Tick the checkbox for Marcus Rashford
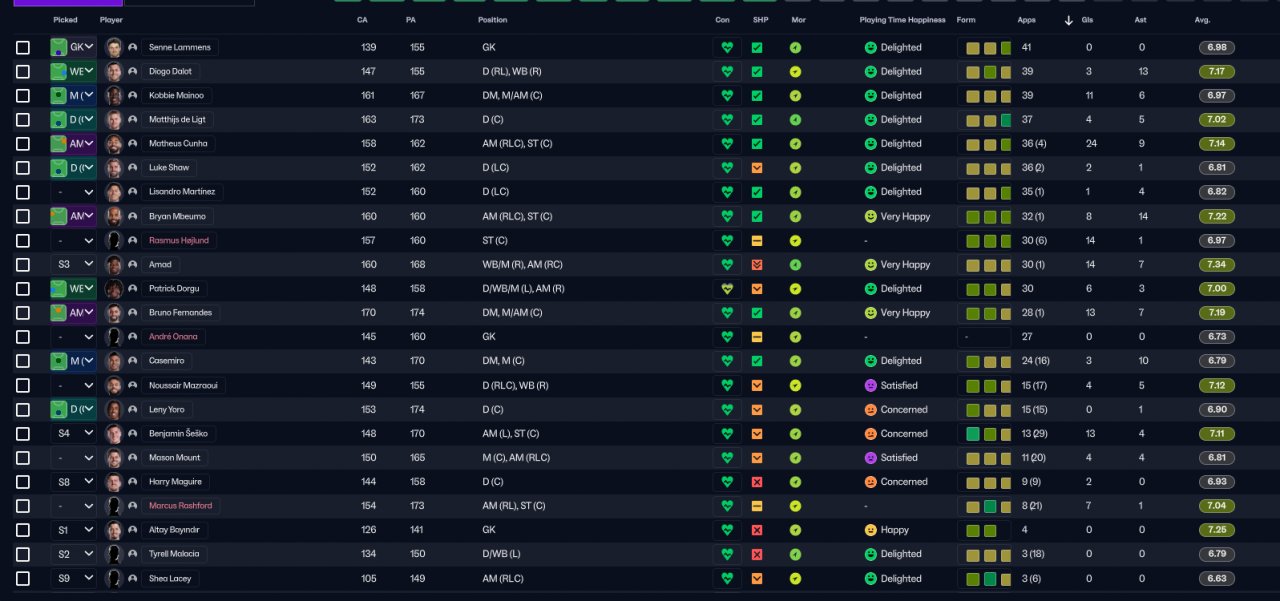Viewport: 1280px width, 601px height. [x=23, y=506]
